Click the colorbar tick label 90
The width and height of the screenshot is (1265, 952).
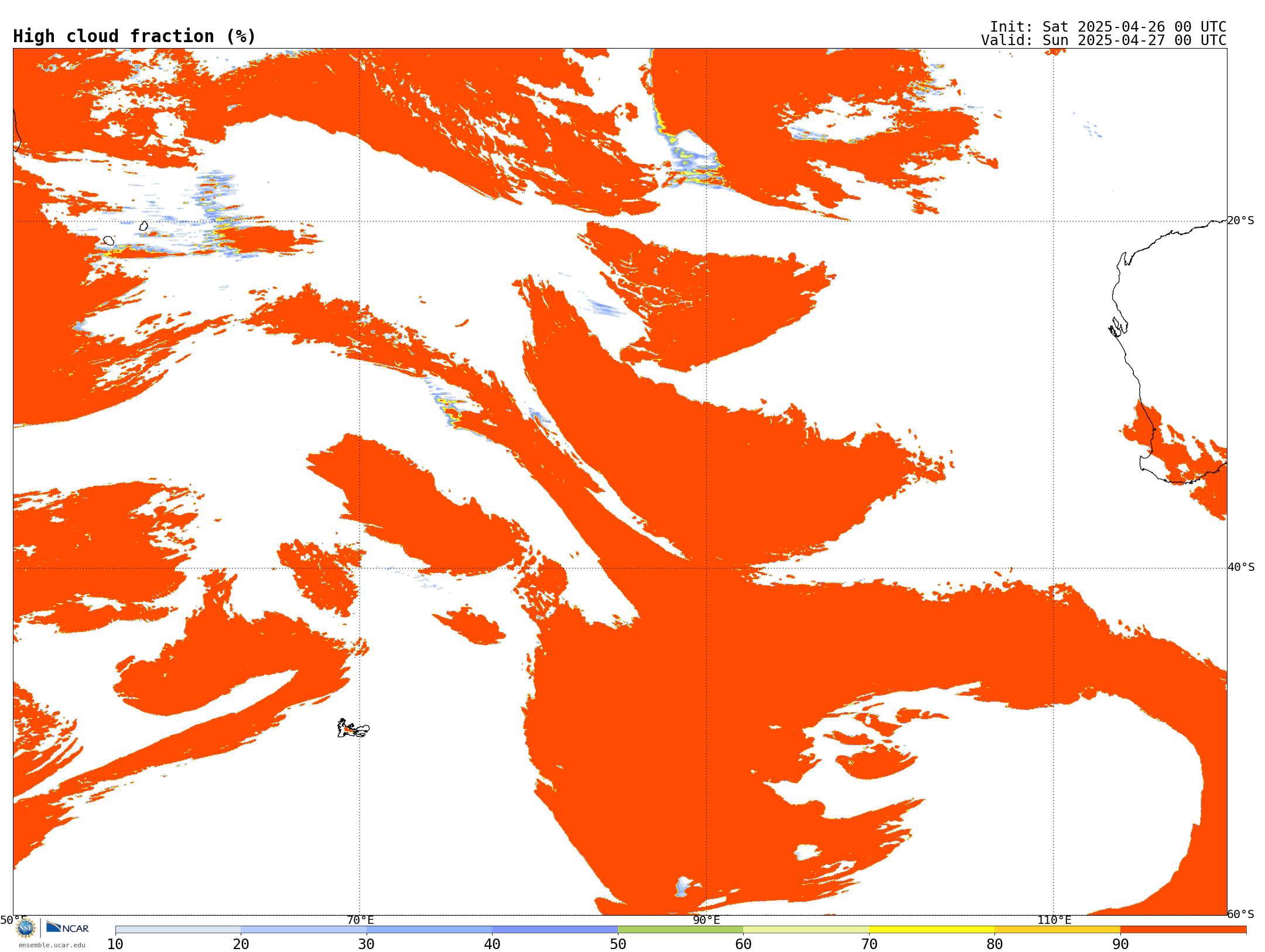(1120, 944)
